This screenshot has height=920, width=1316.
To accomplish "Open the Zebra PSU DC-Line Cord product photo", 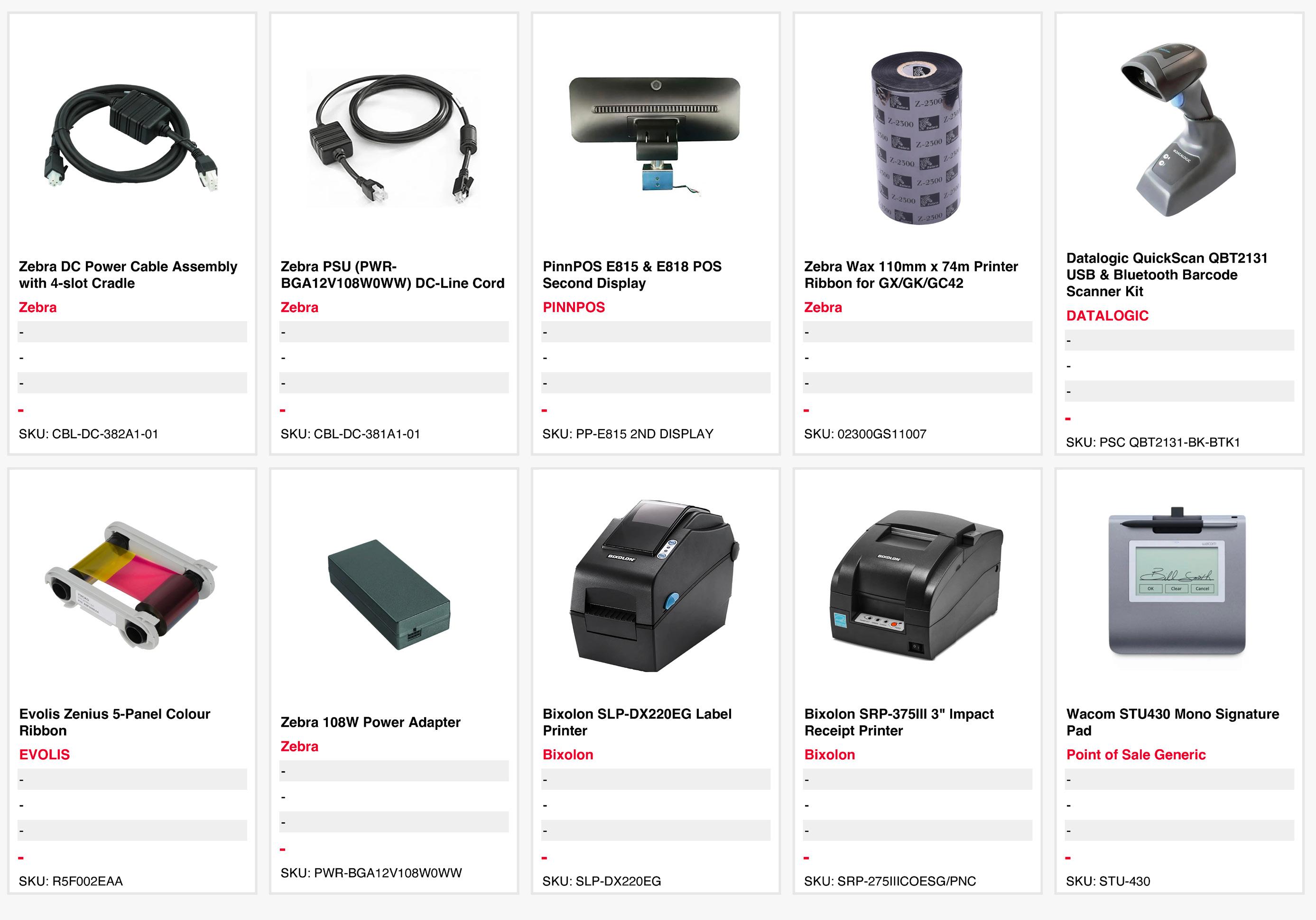I will (394, 138).
